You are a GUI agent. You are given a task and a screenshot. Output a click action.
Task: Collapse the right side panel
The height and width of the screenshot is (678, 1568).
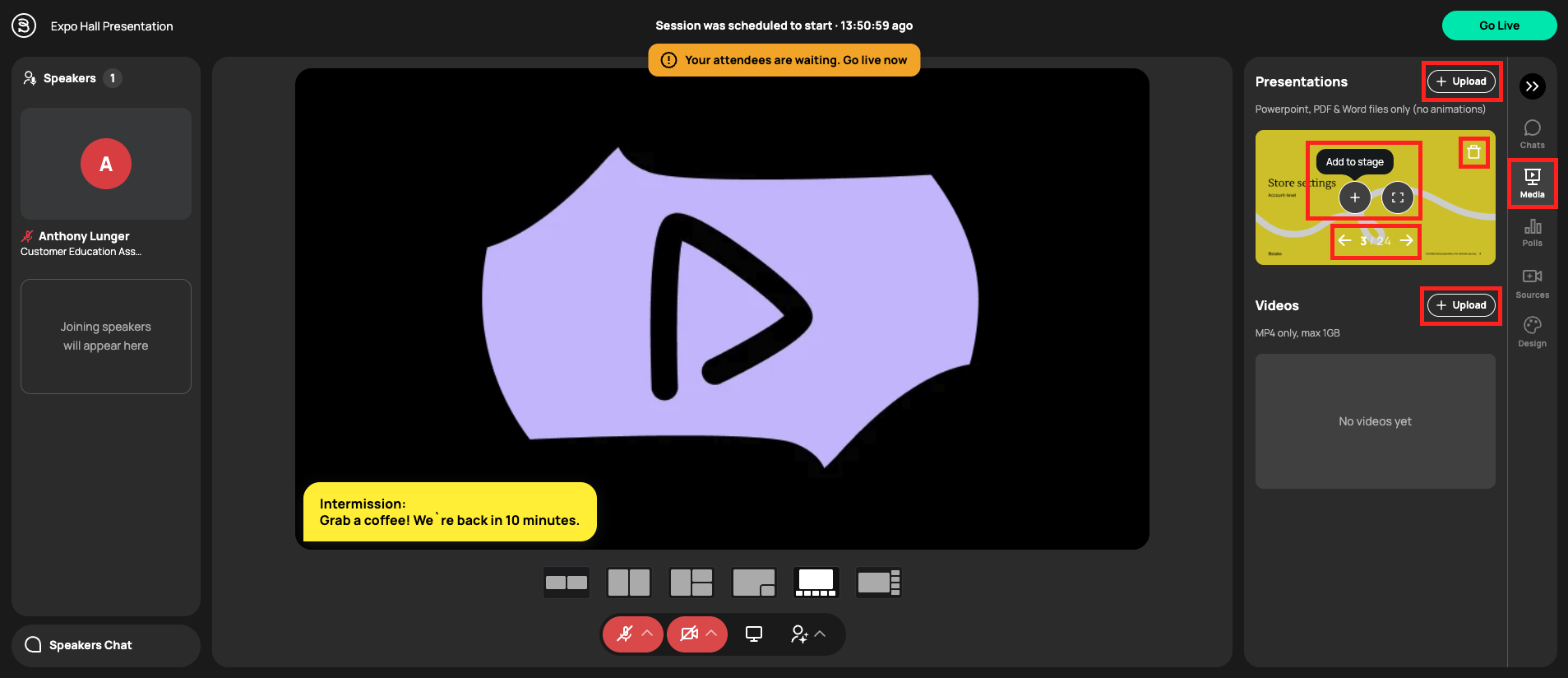tap(1532, 86)
